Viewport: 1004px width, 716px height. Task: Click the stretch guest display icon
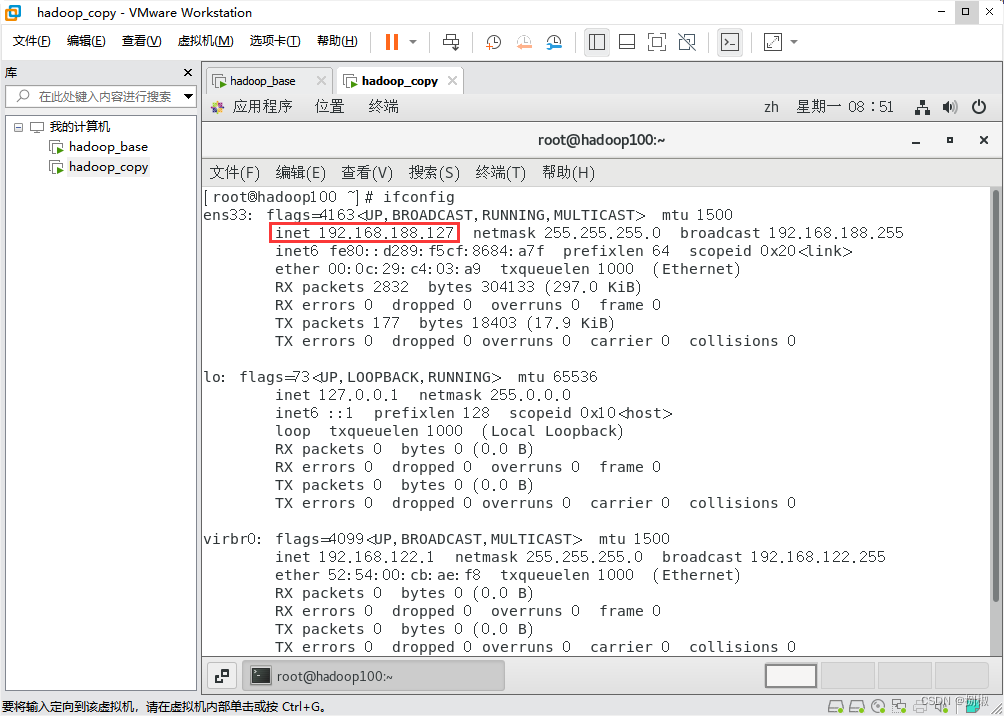(773, 42)
